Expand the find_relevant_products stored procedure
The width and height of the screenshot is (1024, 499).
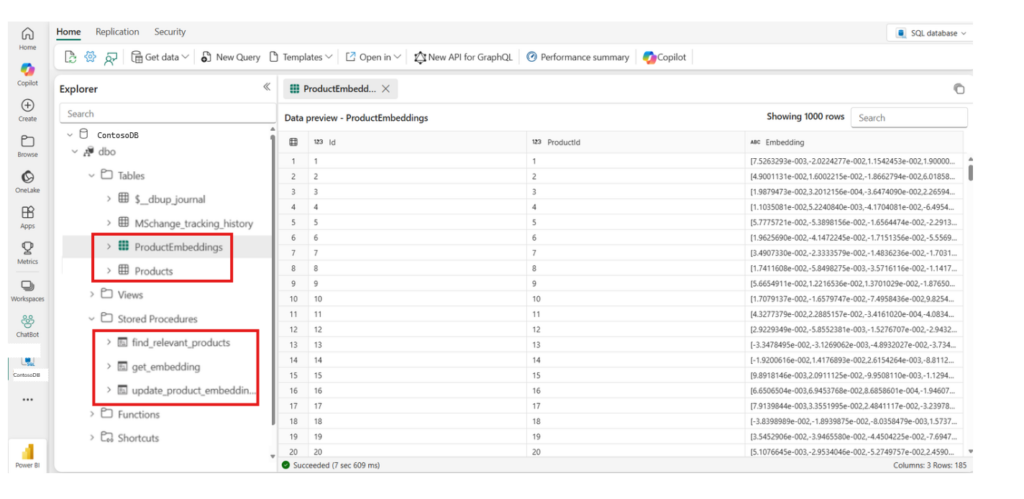pos(108,342)
